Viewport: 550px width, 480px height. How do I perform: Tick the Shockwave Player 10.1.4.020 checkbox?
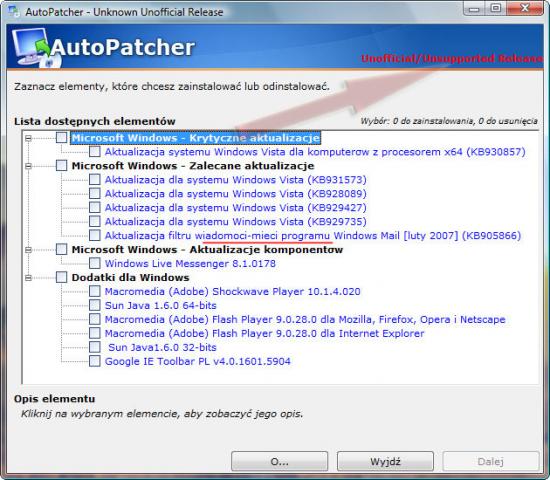95,291
